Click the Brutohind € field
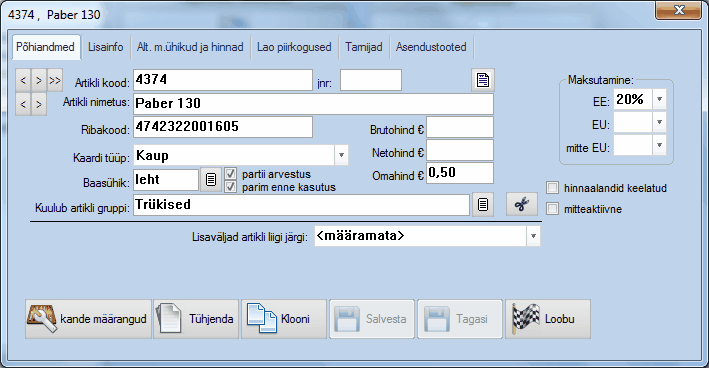Viewport: 709px width, 368px height. [460, 127]
